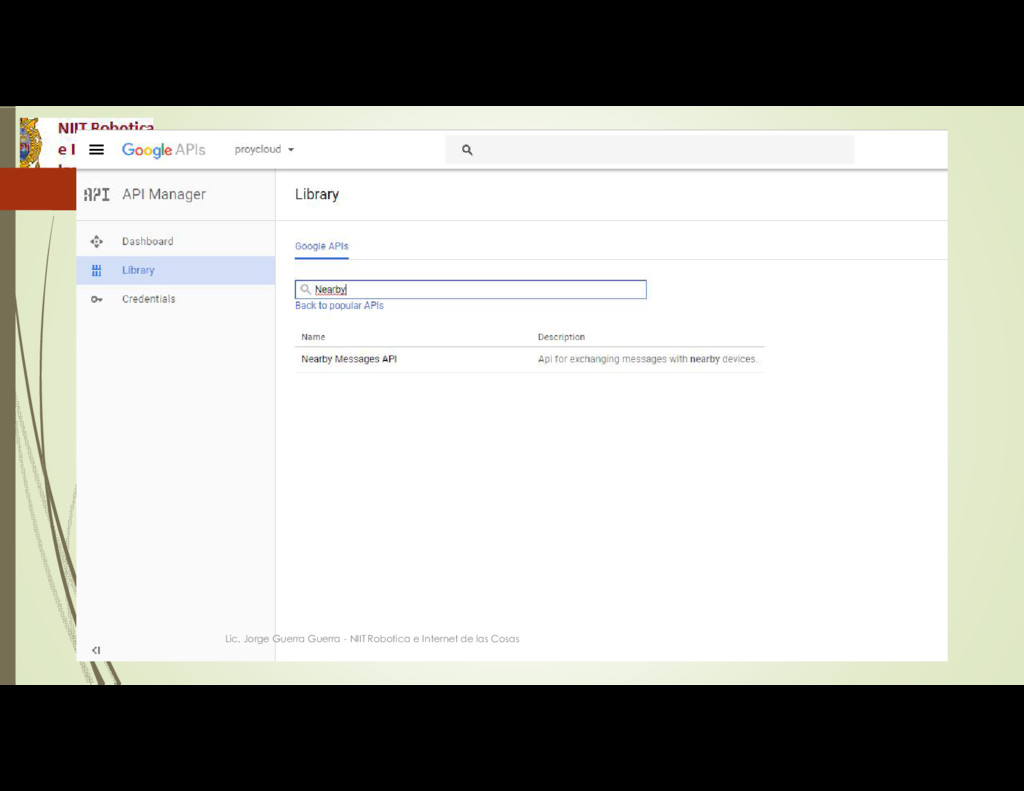Click the library search box containing Nearby

[470, 289]
